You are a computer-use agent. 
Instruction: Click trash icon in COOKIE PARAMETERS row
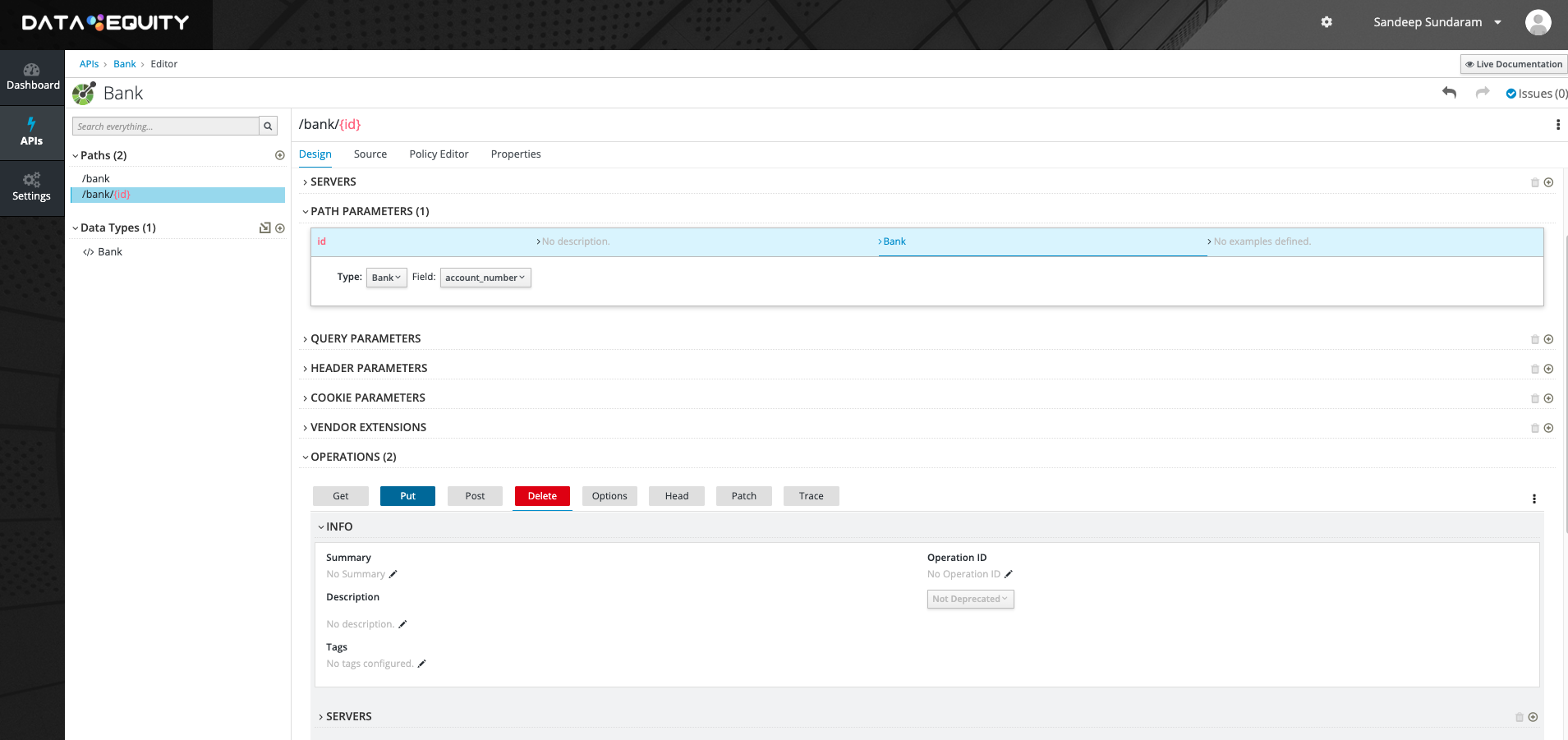coord(1535,398)
